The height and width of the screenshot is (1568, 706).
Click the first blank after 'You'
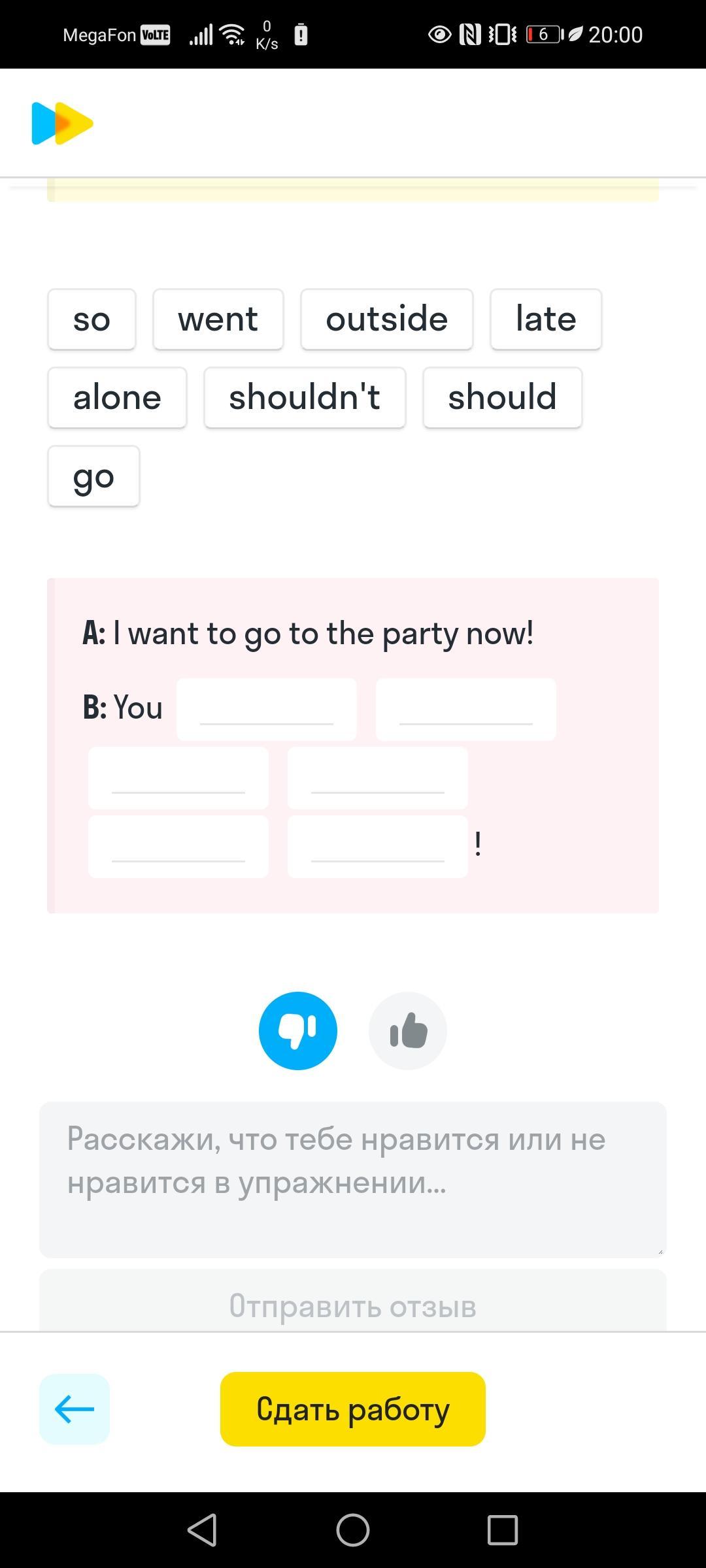(x=267, y=710)
